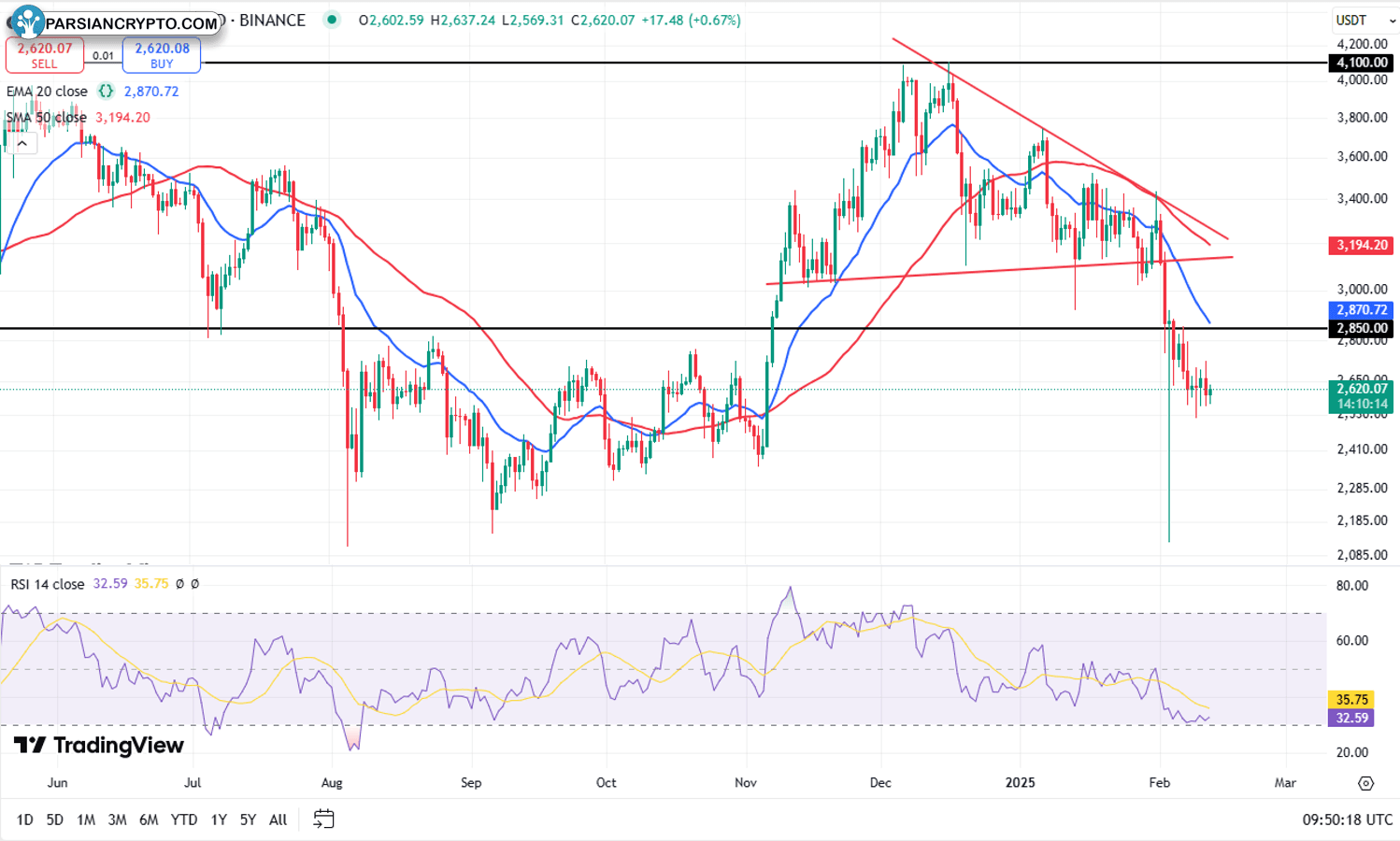Viewport: 1400px width, 841px height.
Task: Click the 09:50:18 UTC timezone clock
Action: tap(1348, 820)
